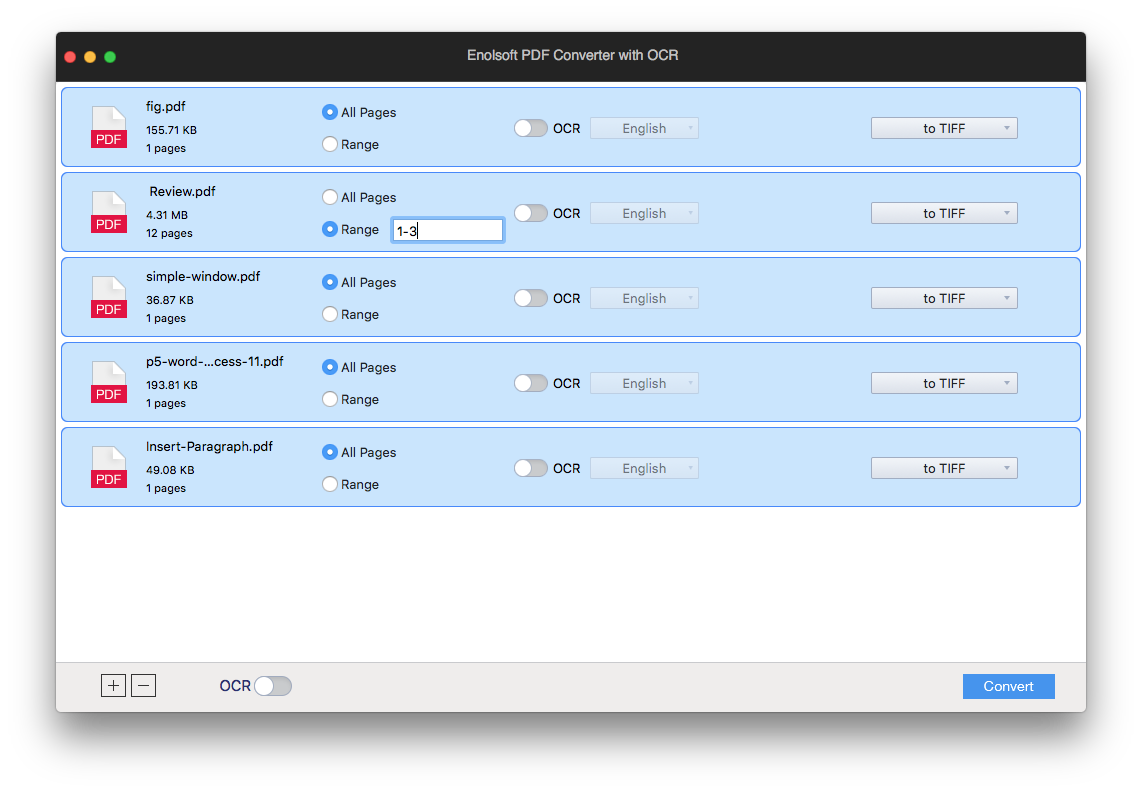Image resolution: width=1142 pixels, height=792 pixels.
Task: Click the 155.71 KB file size
Action: coord(171,130)
